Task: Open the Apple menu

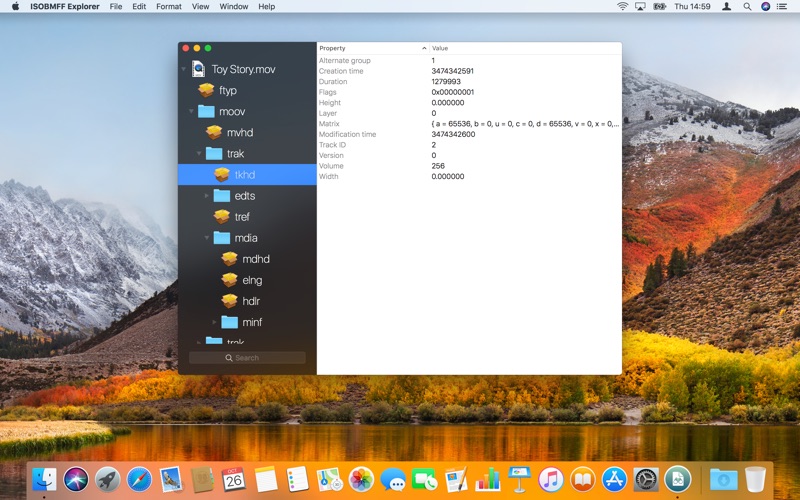Action: coord(15,7)
